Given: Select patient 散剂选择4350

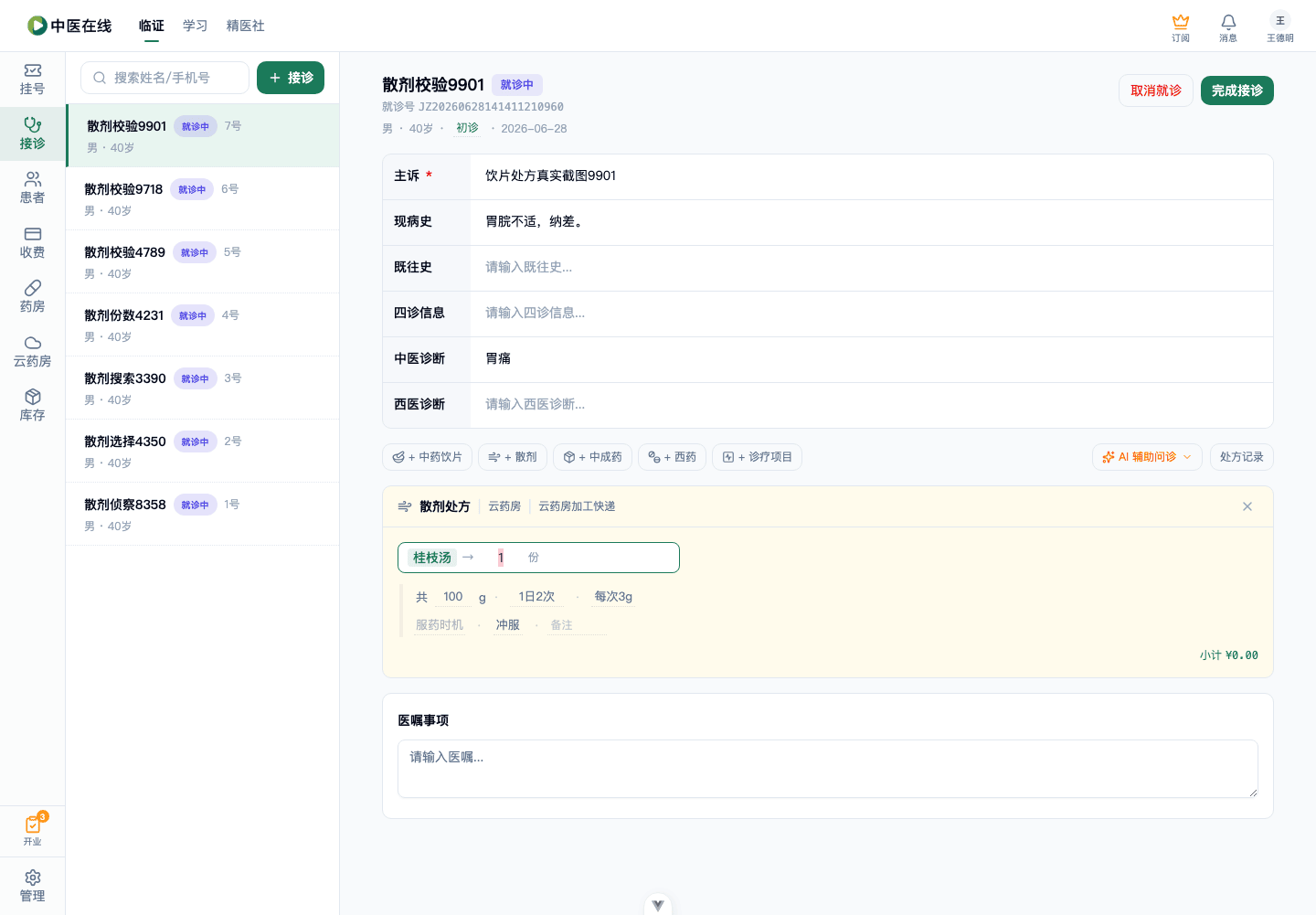Looking at the screenshot, I should coord(203,451).
